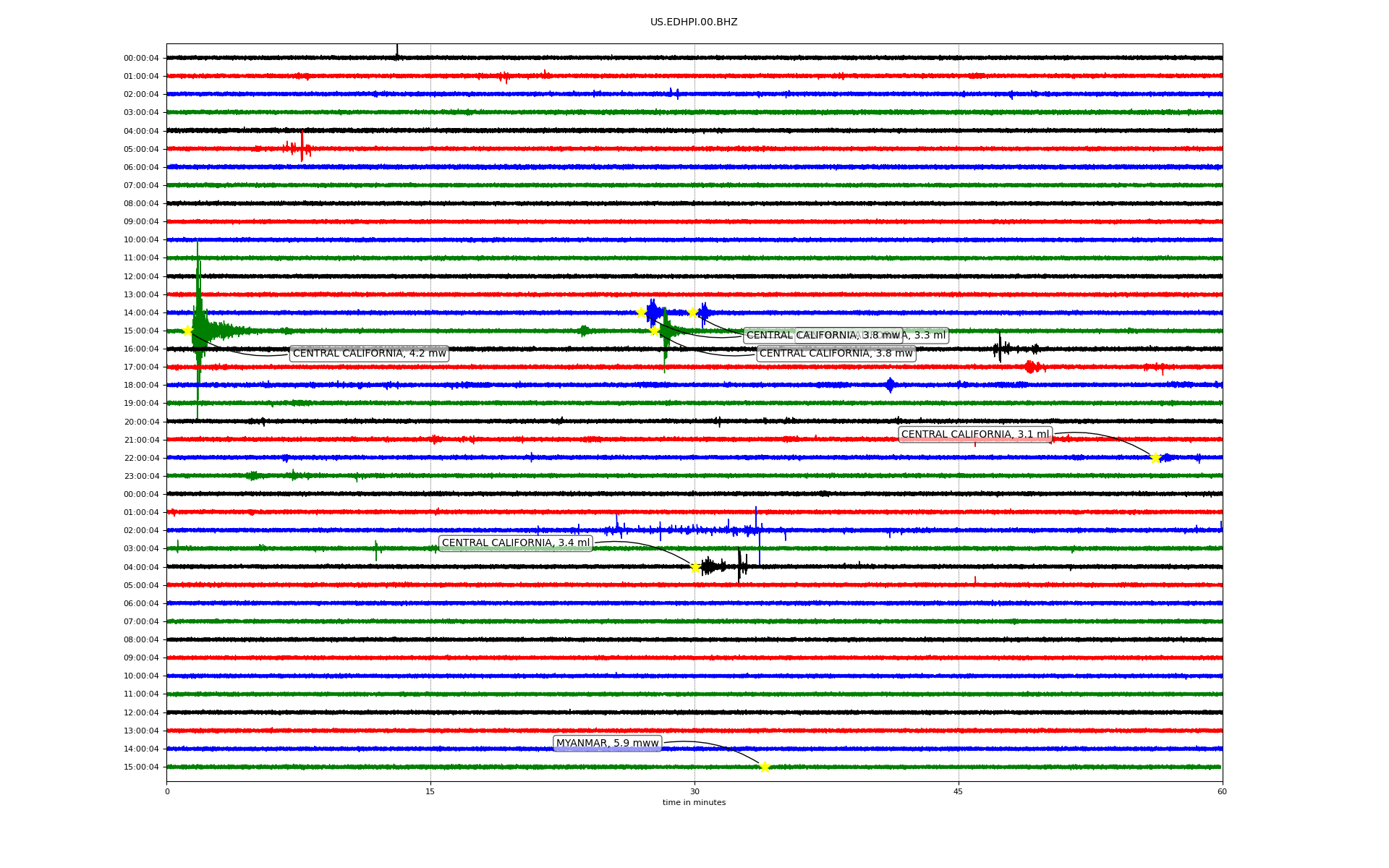The height and width of the screenshot is (868, 1389).
Task: Click the plot title US.EDHPI.00.BHZ
Action: click(x=693, y=22)
